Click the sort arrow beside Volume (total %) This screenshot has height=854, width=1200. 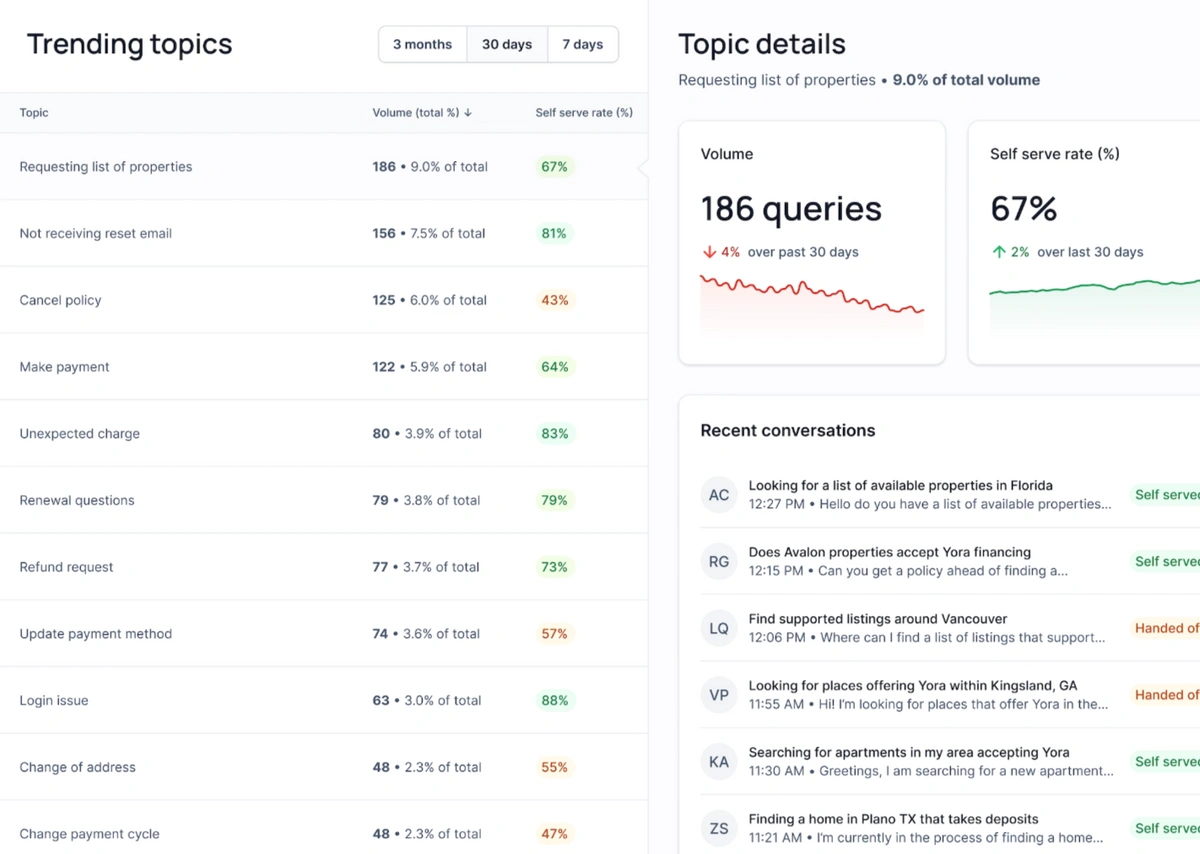click(468, 113)
